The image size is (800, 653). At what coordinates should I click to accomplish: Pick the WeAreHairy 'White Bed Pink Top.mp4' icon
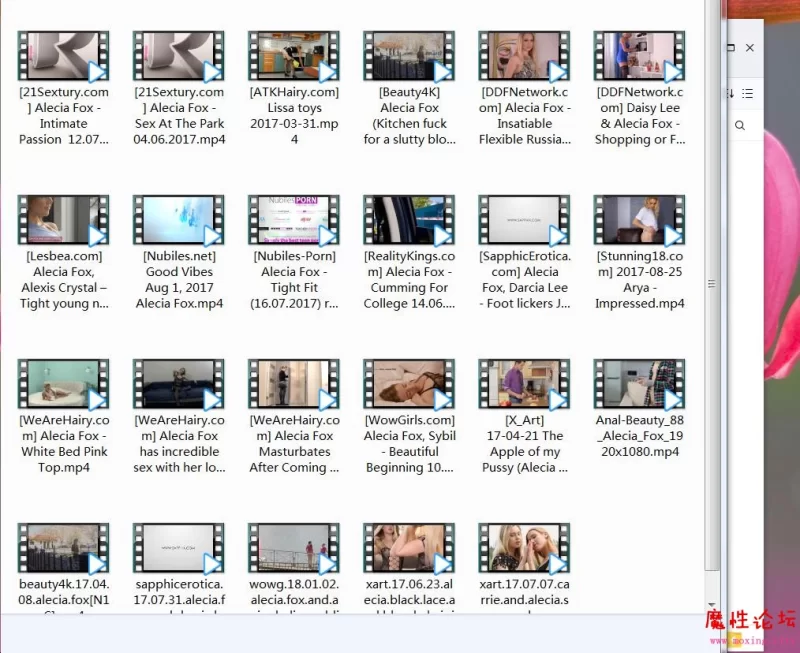63,384
